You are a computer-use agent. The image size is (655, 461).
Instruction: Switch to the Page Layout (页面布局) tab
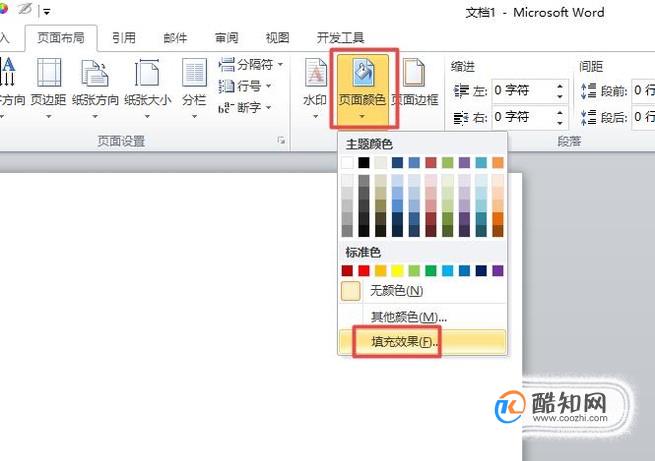coord(61,38)
